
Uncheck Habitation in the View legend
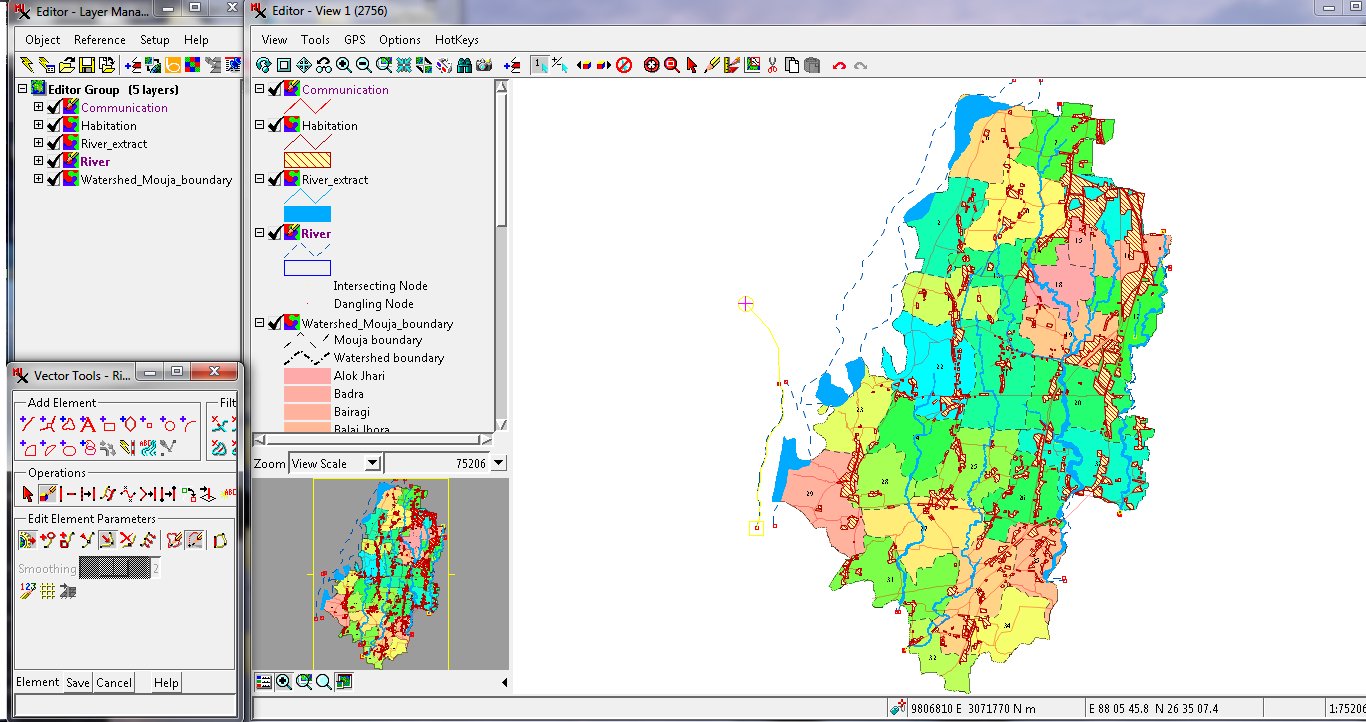pyautogui.click(x=275, y=126)
